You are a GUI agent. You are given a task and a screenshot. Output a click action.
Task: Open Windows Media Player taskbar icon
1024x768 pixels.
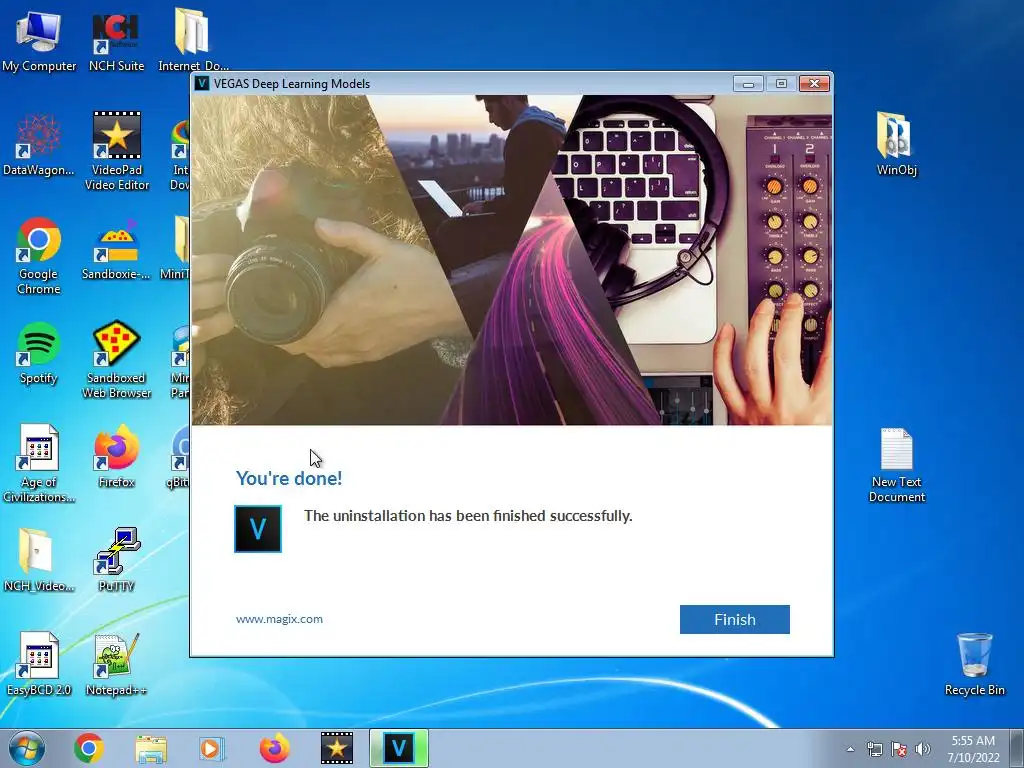[212, 748]
